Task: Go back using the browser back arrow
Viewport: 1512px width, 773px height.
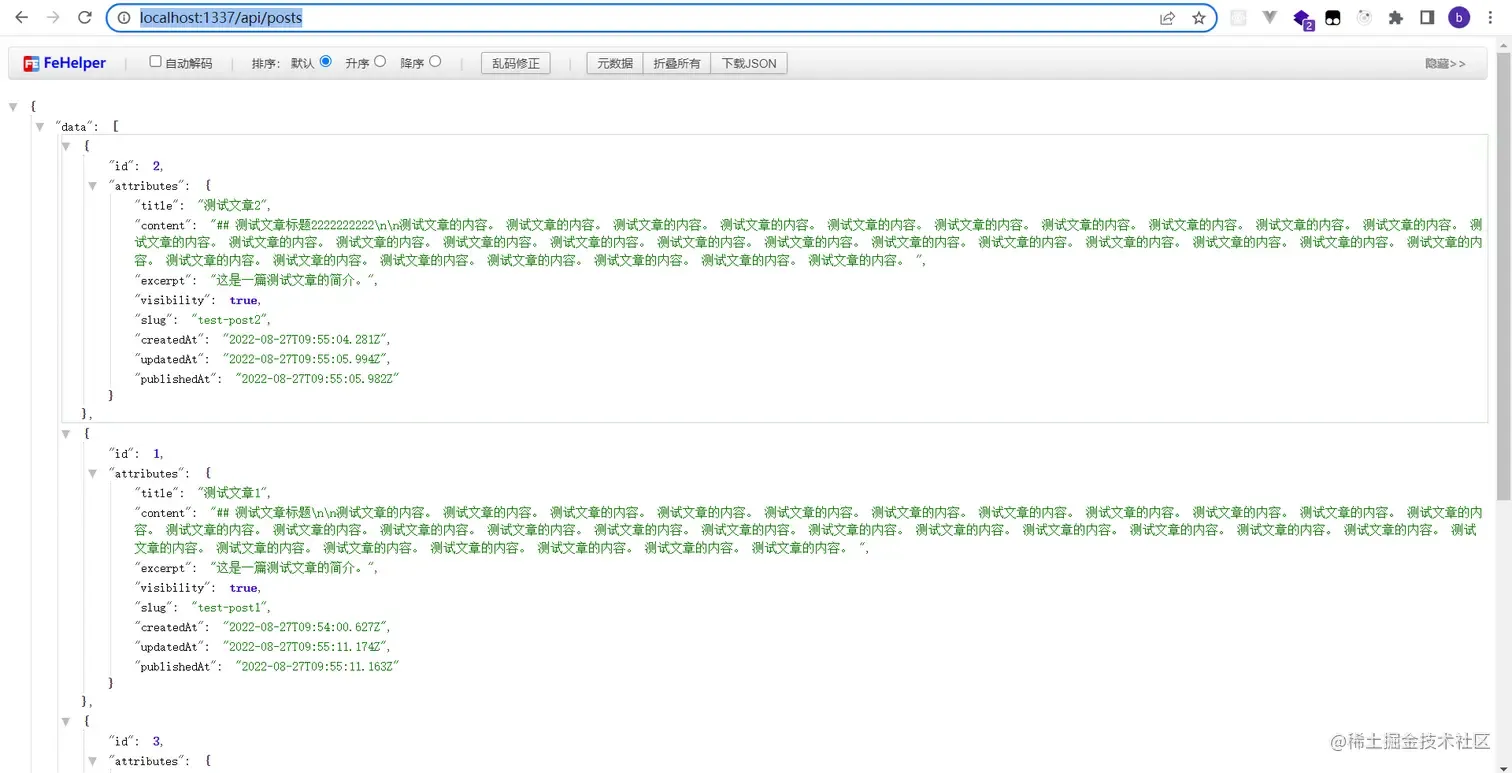Action: pyautogui.click(x=21, y=18)
